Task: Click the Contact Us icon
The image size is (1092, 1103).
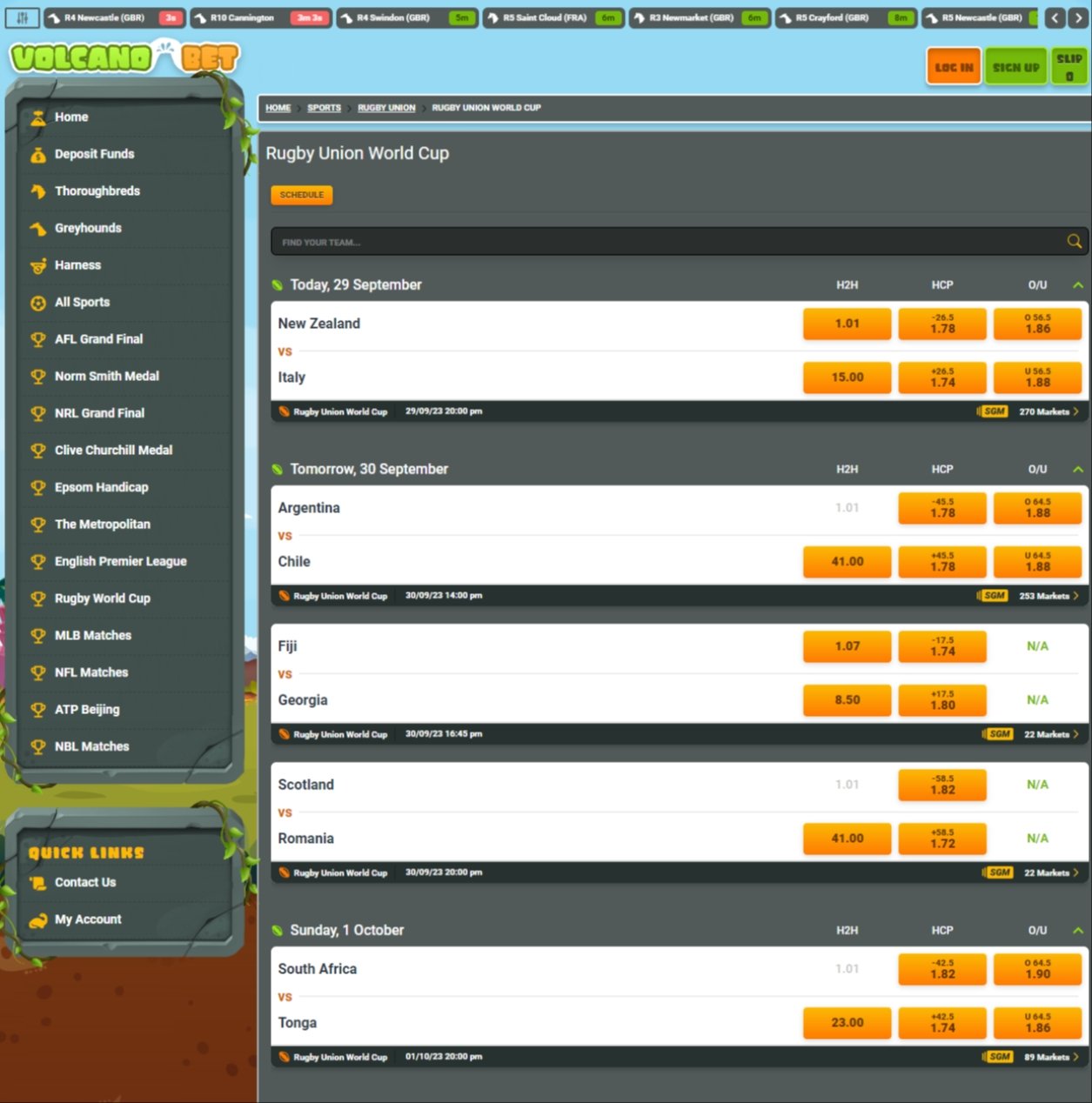Action: point(38,883)
